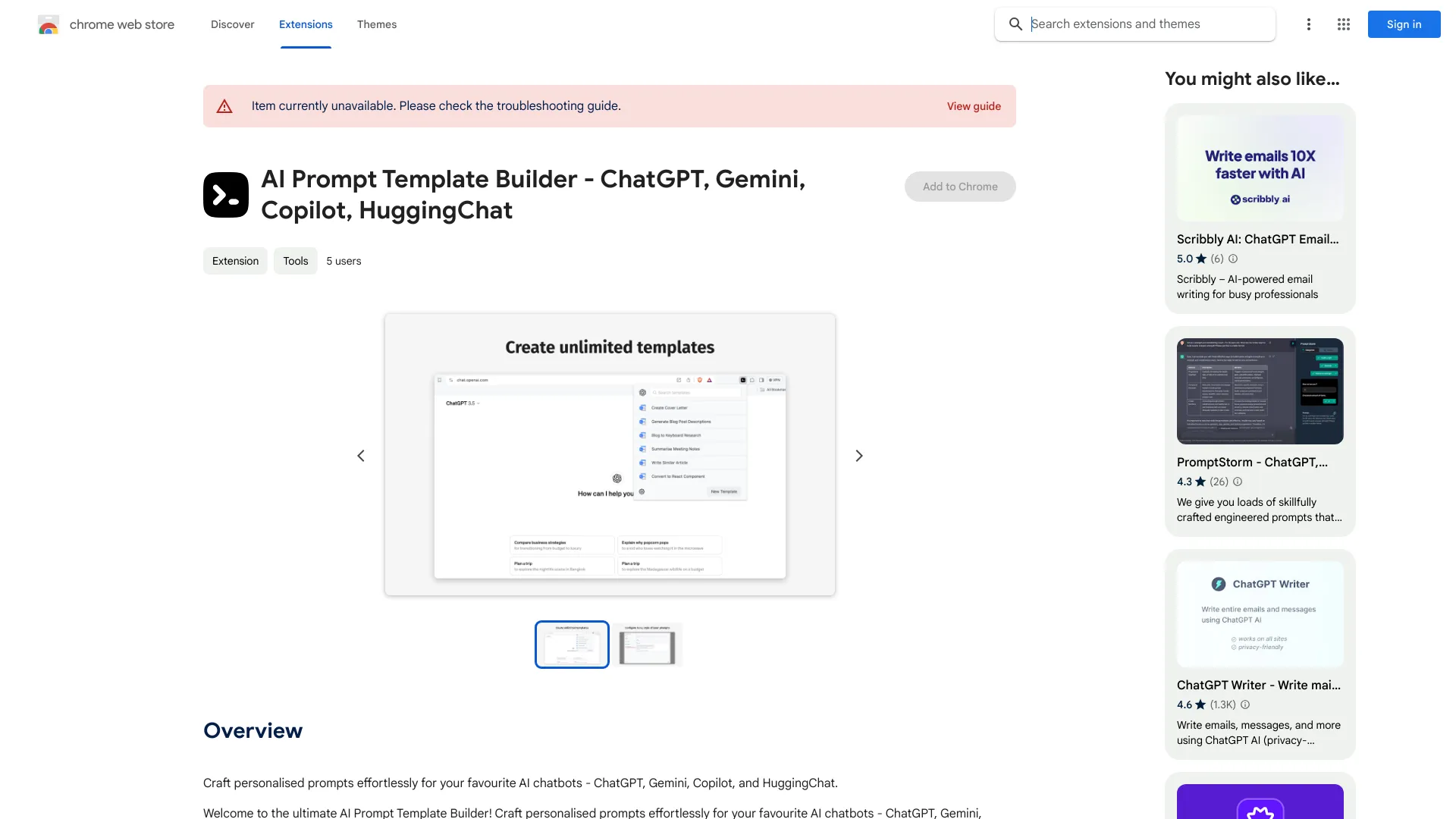Click previous arrow on screenshot carousel
Image resolution: width=1456 pixels, height=819 pixels.
click(359, 455)
